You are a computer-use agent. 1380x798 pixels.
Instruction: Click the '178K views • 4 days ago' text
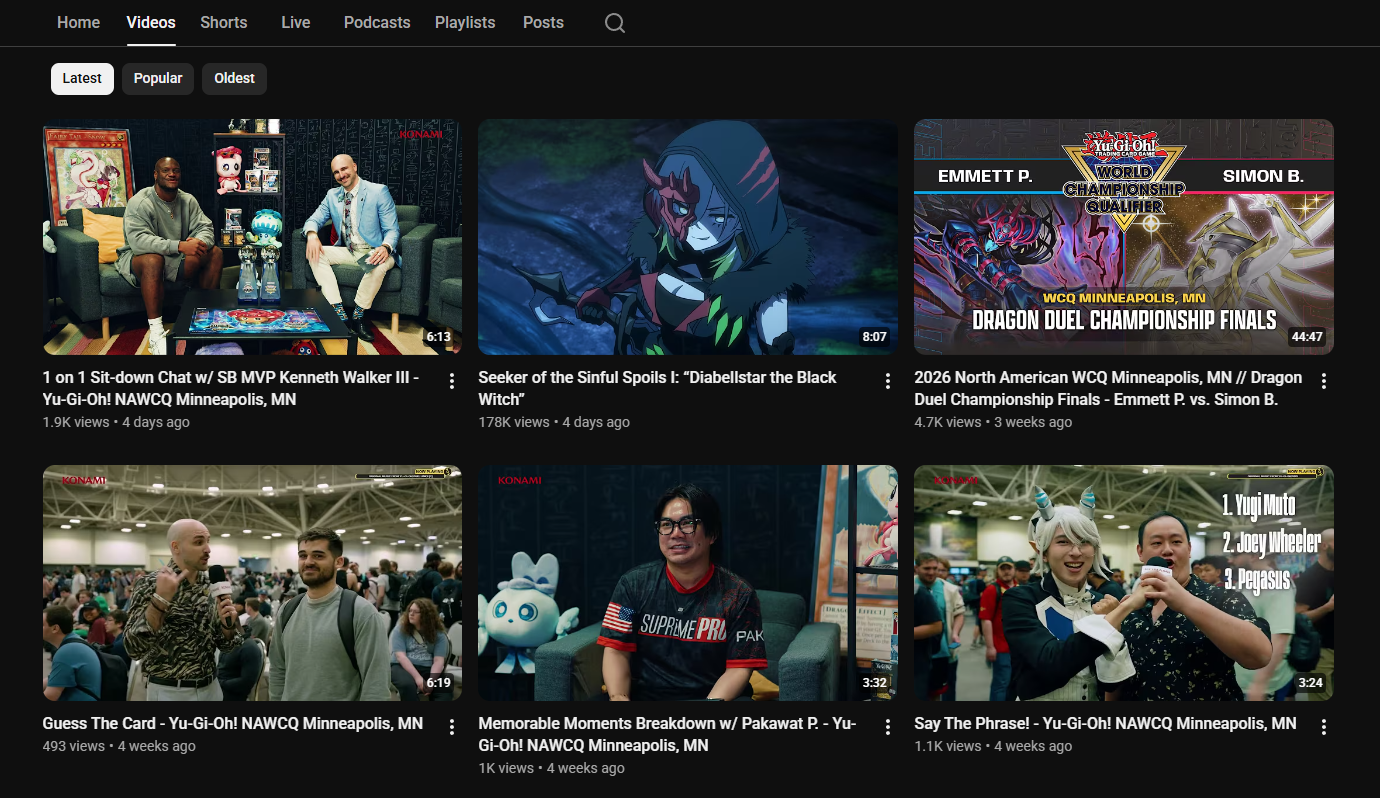pos(554,422)
